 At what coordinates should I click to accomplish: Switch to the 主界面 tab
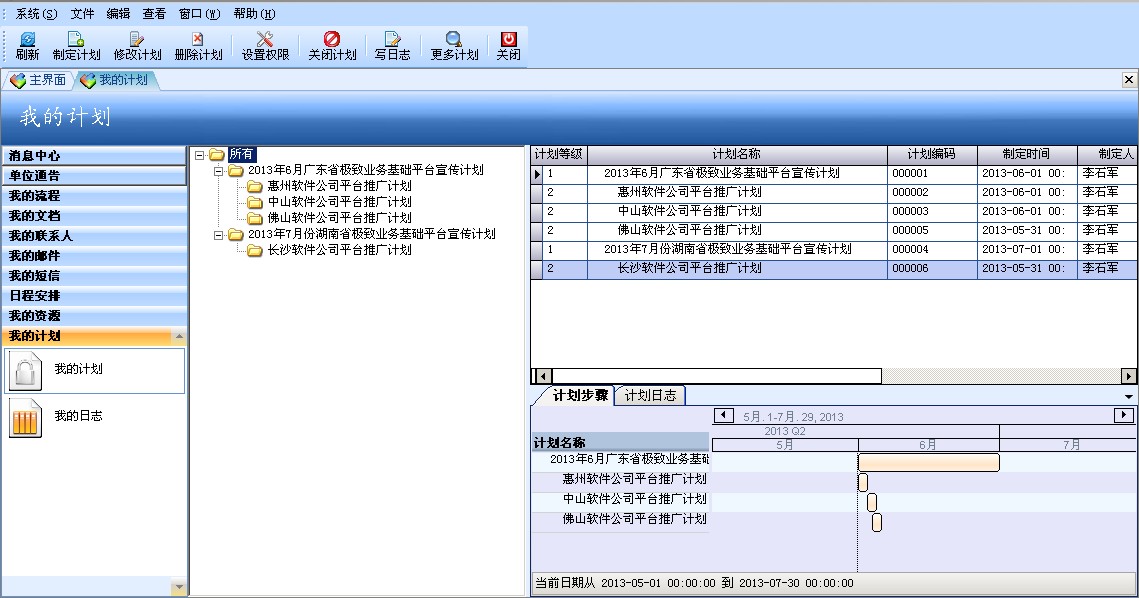[x=38, y=80]
